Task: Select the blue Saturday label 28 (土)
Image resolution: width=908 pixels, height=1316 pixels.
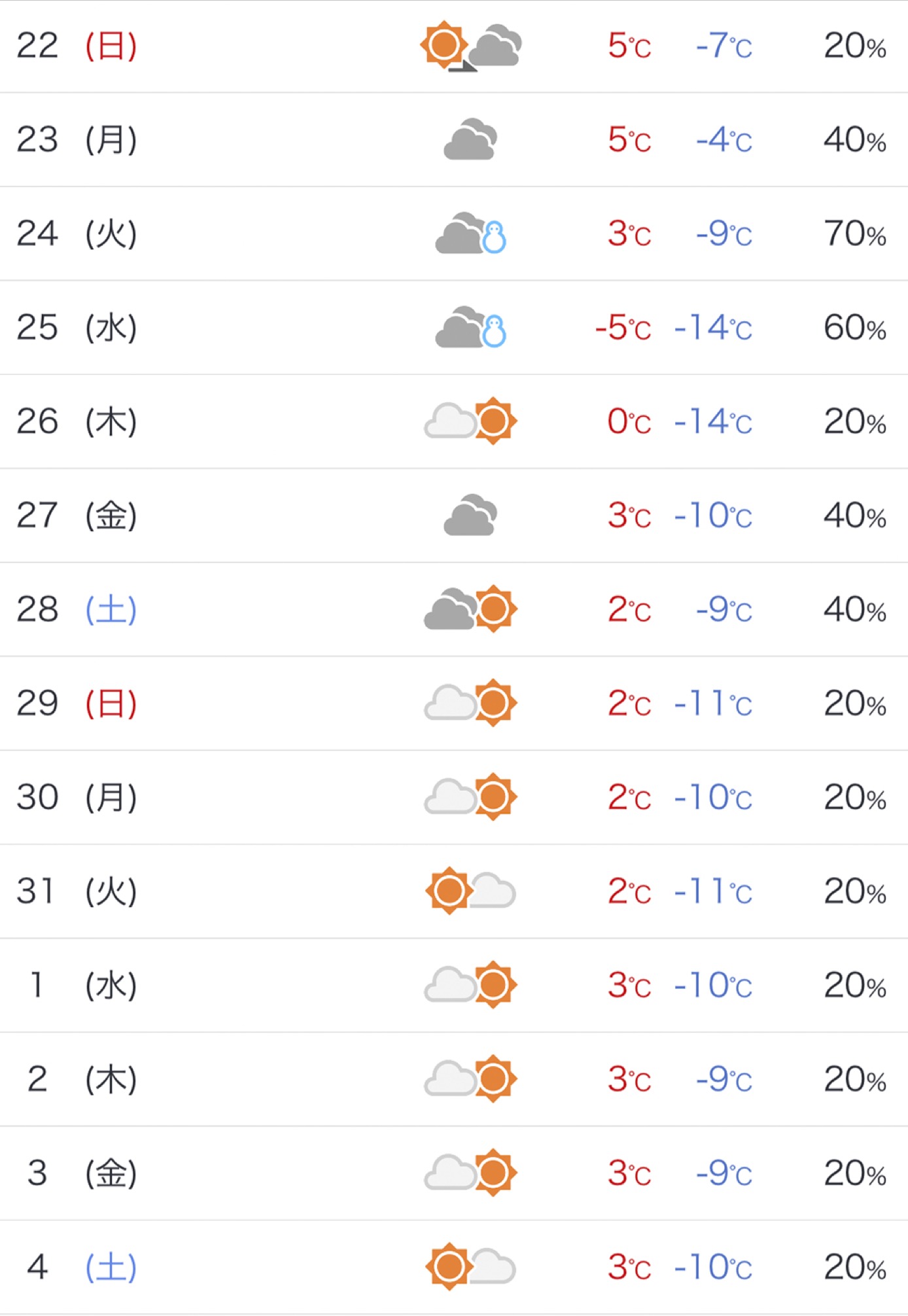Action: pos(77,610)
